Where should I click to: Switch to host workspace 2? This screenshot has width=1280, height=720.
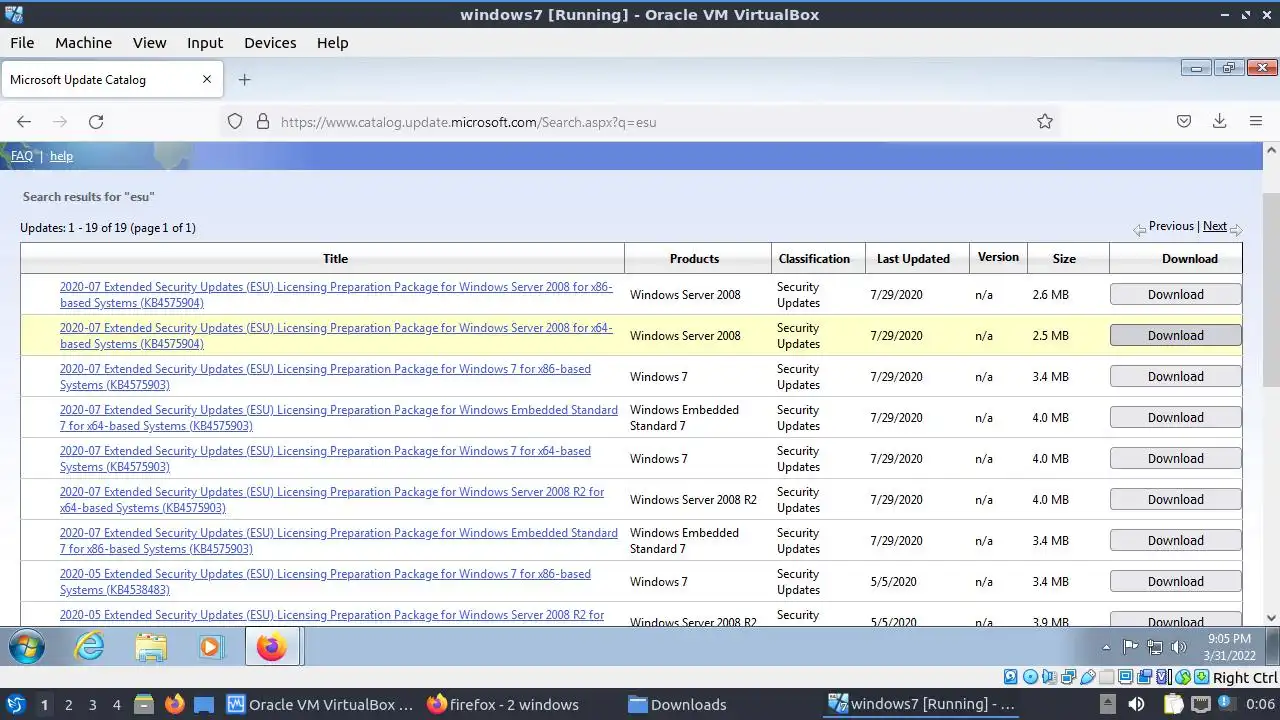[x=68, y=705]
